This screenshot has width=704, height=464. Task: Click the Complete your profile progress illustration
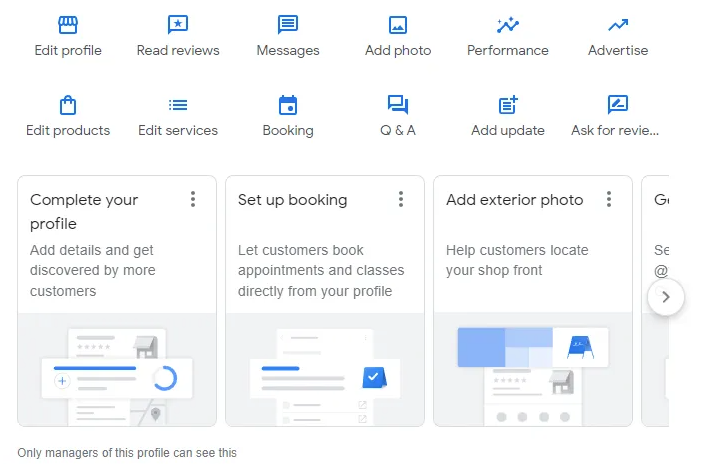[x=116, y=370]
